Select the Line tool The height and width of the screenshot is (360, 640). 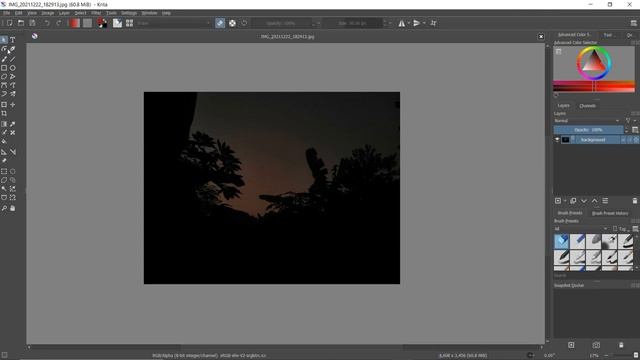[13, 59]
